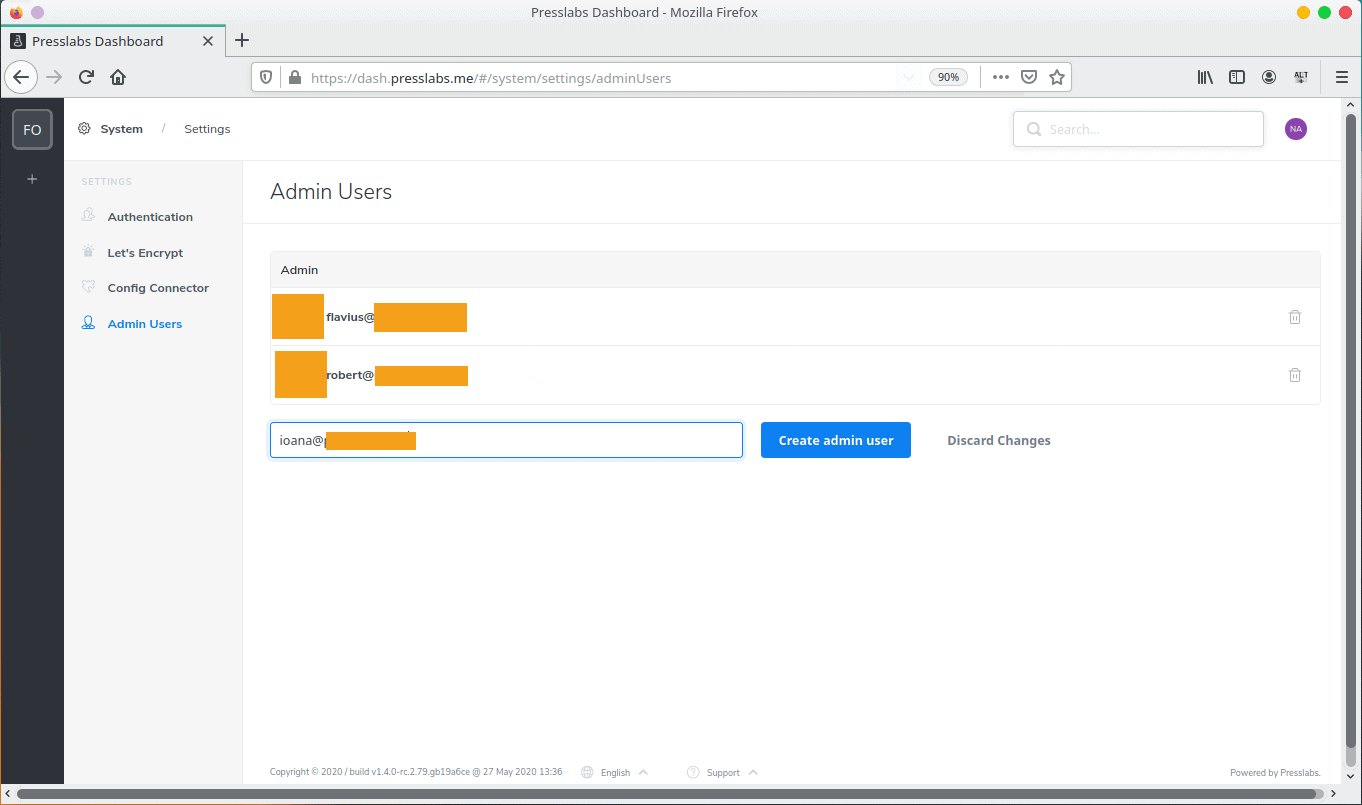Open Authentication settings

pyautogui.click(x=150, y=217)
